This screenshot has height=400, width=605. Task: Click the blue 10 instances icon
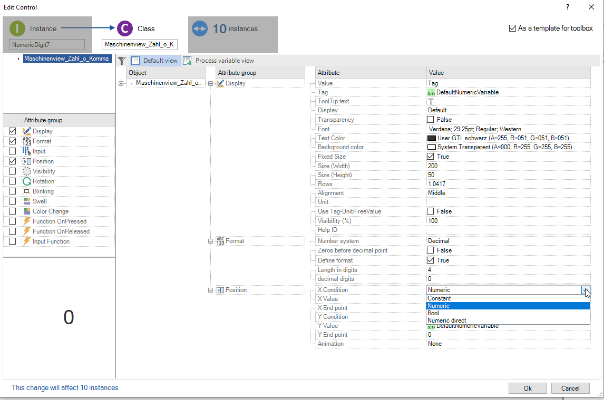tap(200, 29)
